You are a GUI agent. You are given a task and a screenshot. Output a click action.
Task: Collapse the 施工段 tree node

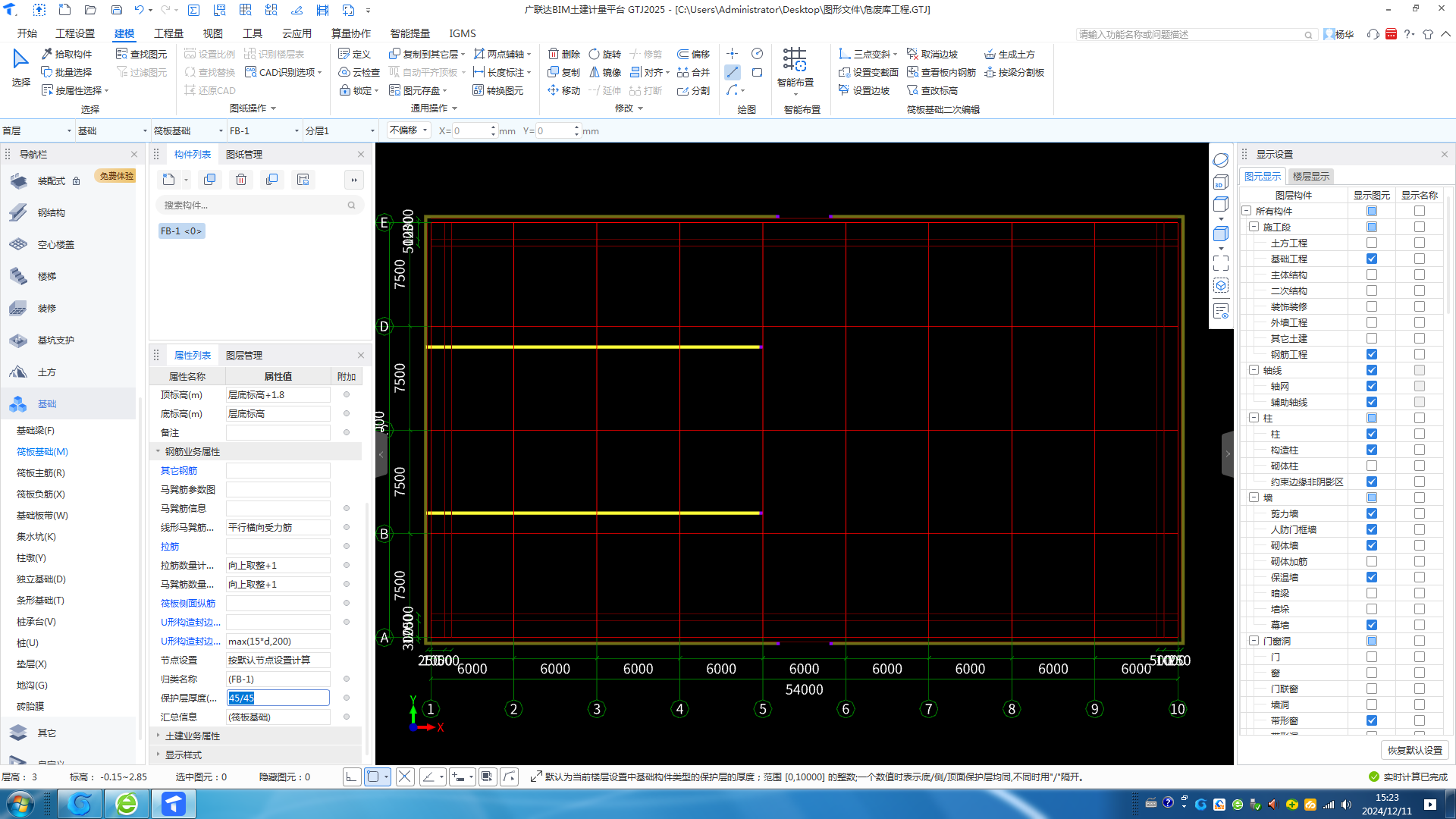(x=1254, y=227)
